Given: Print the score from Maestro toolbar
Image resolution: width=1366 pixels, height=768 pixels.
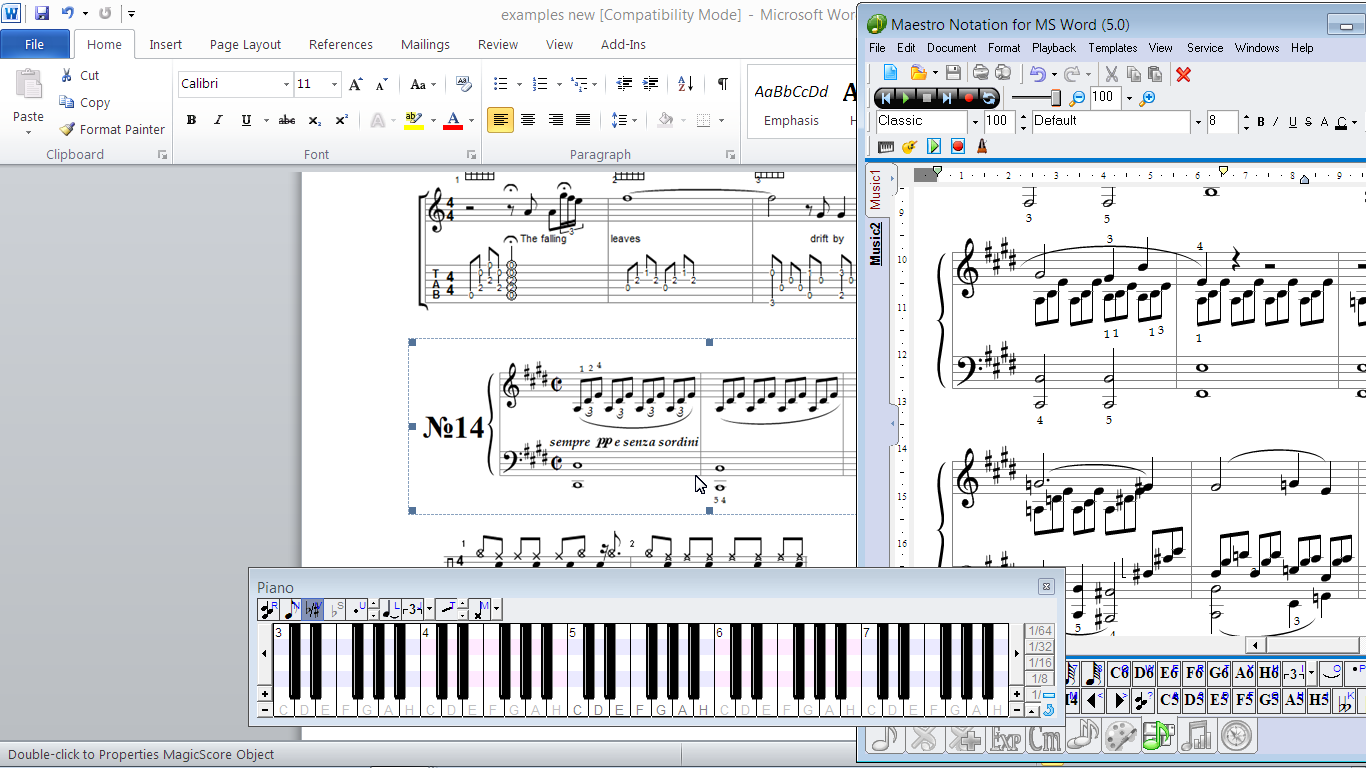Looking at the screenshot, I should 981,73.
